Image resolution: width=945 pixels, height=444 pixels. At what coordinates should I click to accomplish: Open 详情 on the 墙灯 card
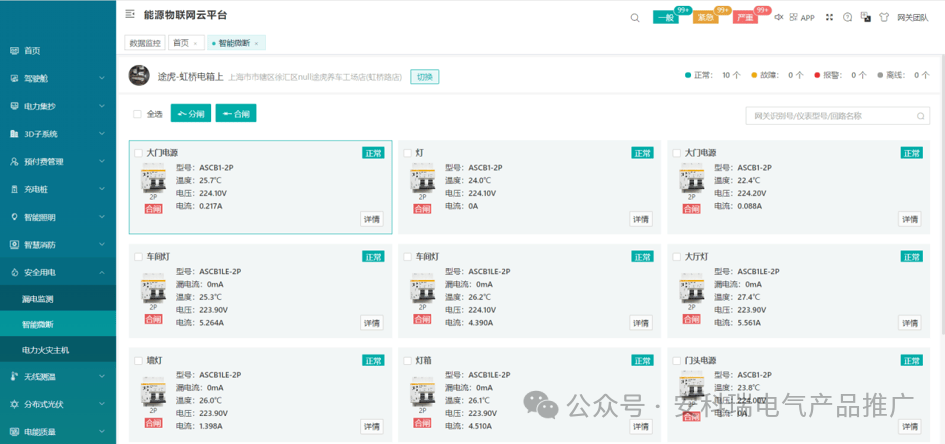[371, 427]
